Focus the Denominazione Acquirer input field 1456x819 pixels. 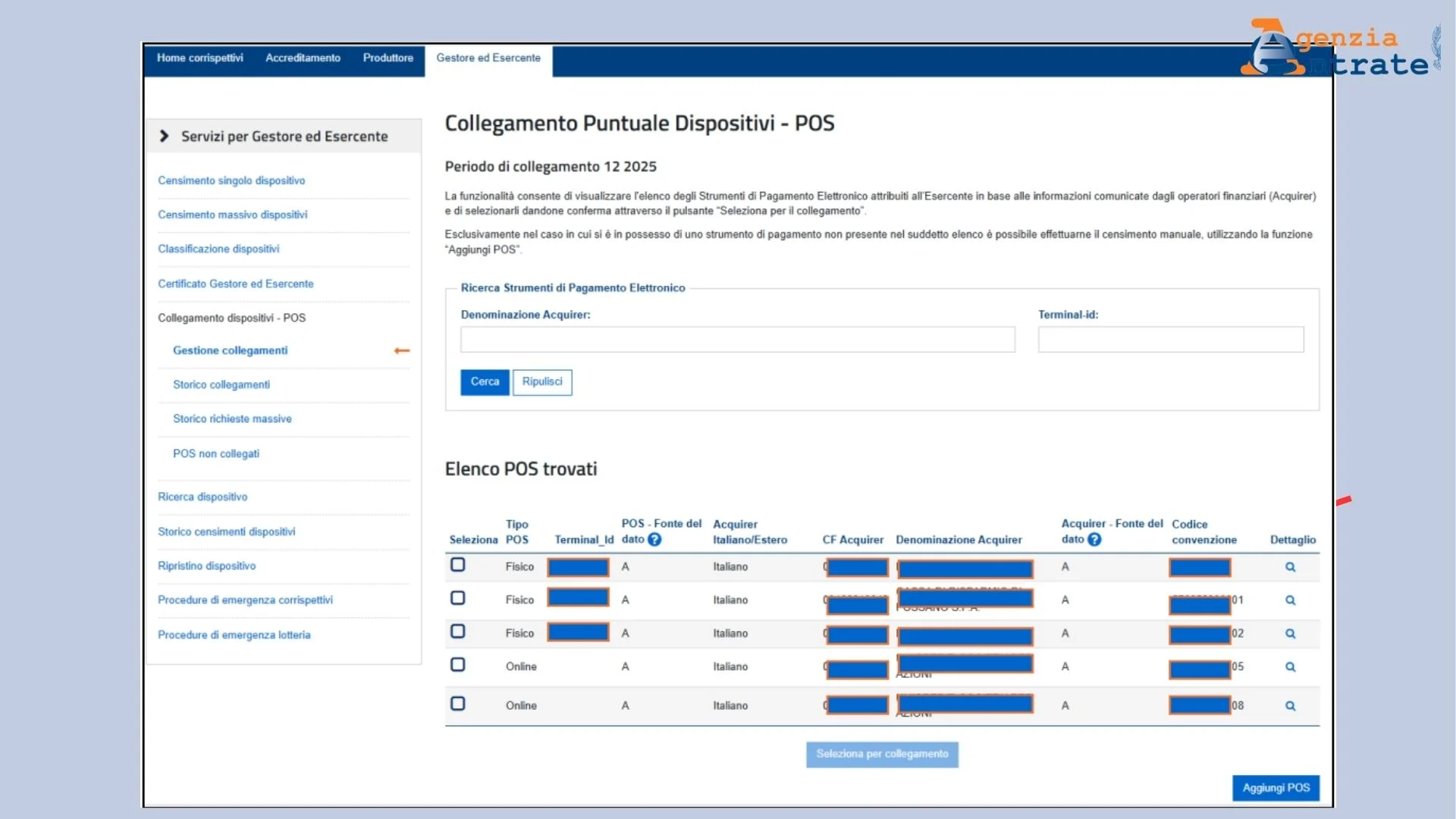coord(737,340)
